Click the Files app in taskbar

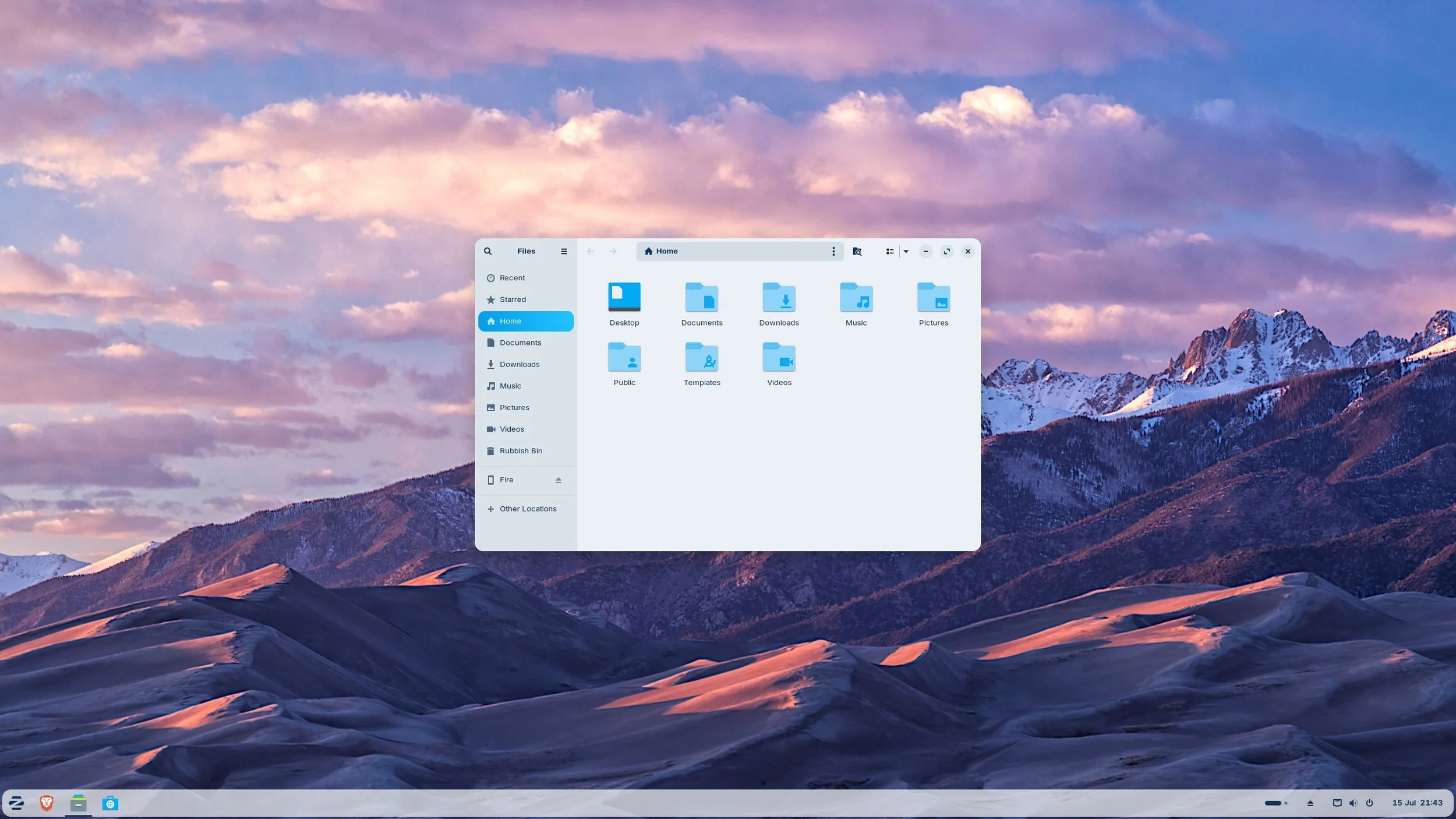coord(78,804)
